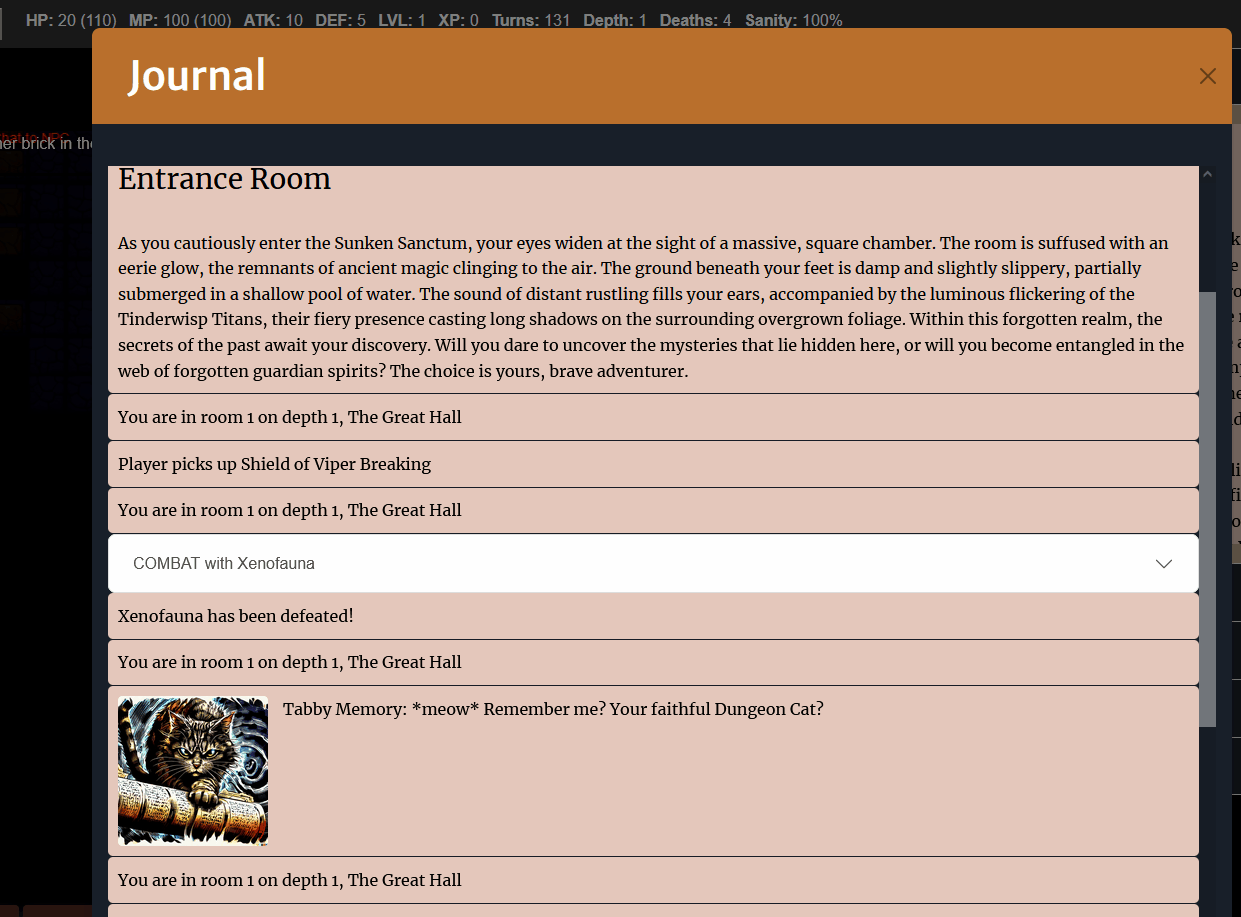Click the DEF: 5 stat
Screen dimensions: 1241x917
click(340, 20)
